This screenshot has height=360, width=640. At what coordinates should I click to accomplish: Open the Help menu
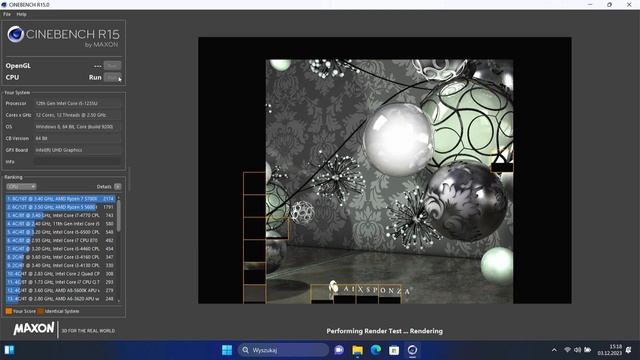(x=22, y=14)
